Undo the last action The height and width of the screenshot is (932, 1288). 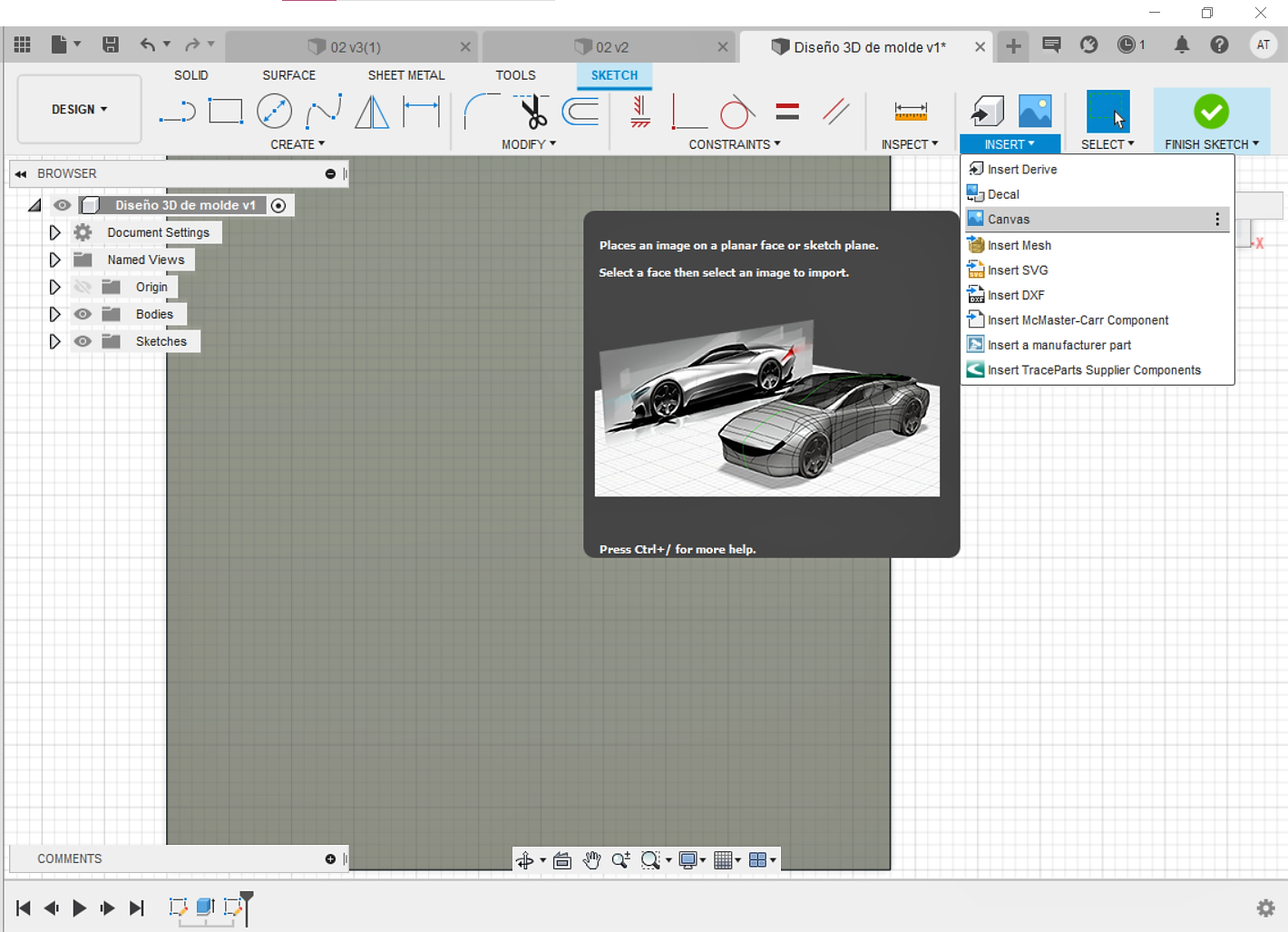[148, 44]
